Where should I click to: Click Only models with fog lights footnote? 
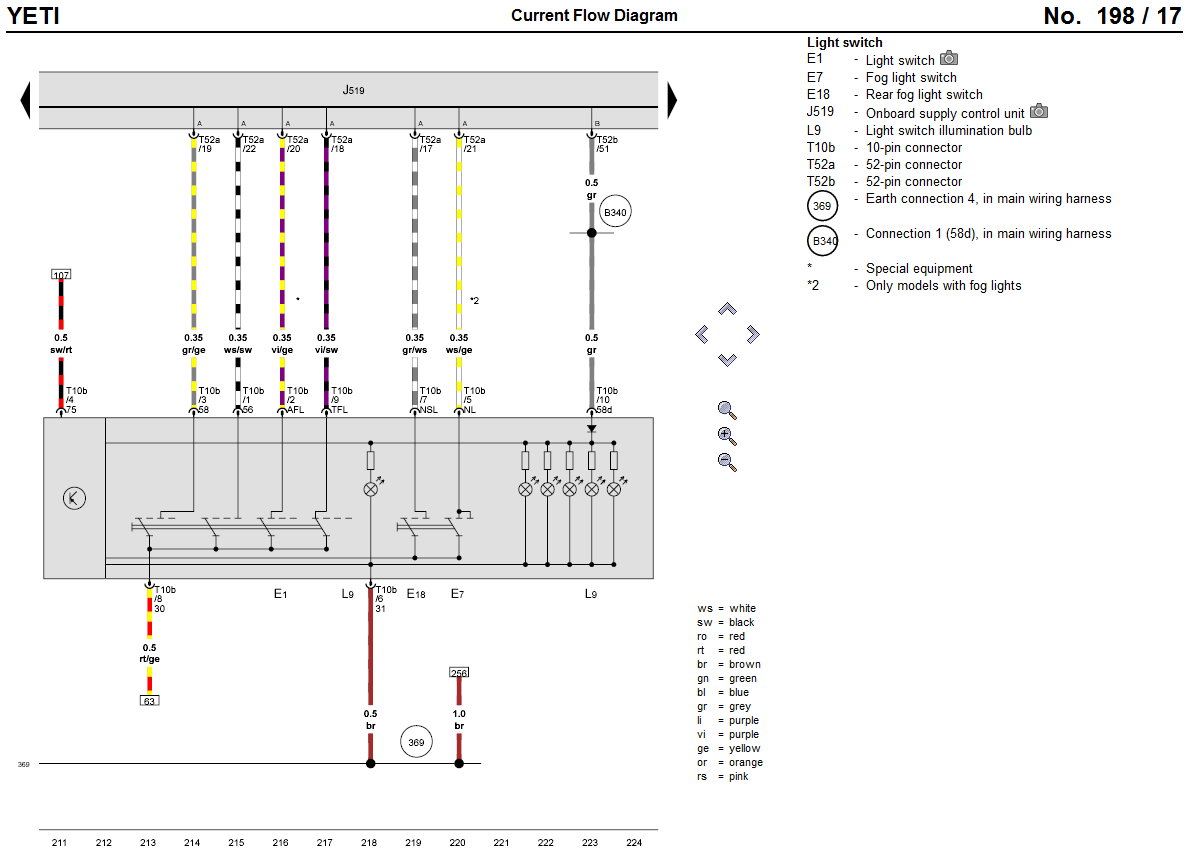[943, 285]
